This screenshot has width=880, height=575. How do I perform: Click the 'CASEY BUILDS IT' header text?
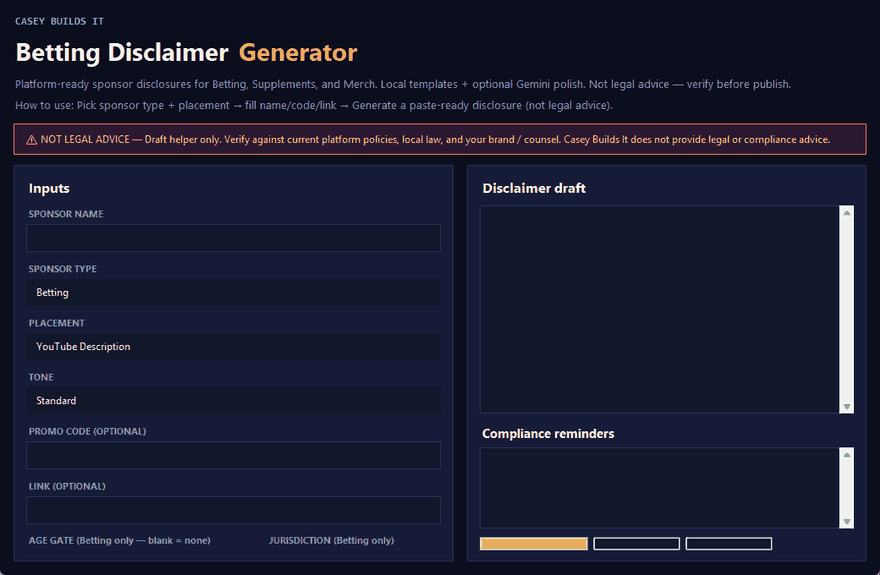(x=59, y=21)
